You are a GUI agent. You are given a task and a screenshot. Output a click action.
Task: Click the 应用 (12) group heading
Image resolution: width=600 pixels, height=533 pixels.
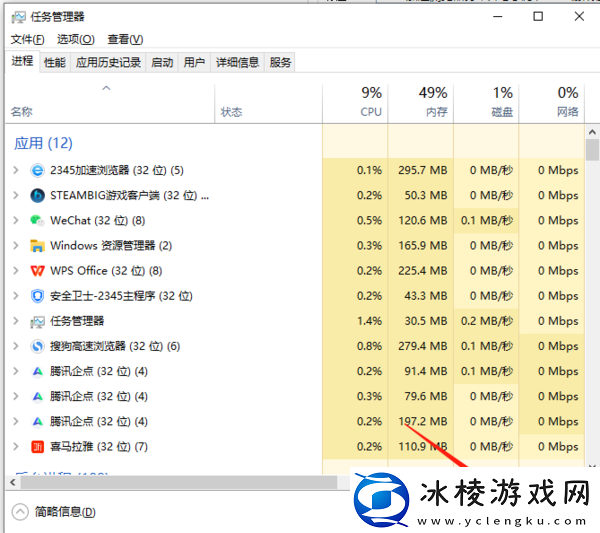click(43, 143)
